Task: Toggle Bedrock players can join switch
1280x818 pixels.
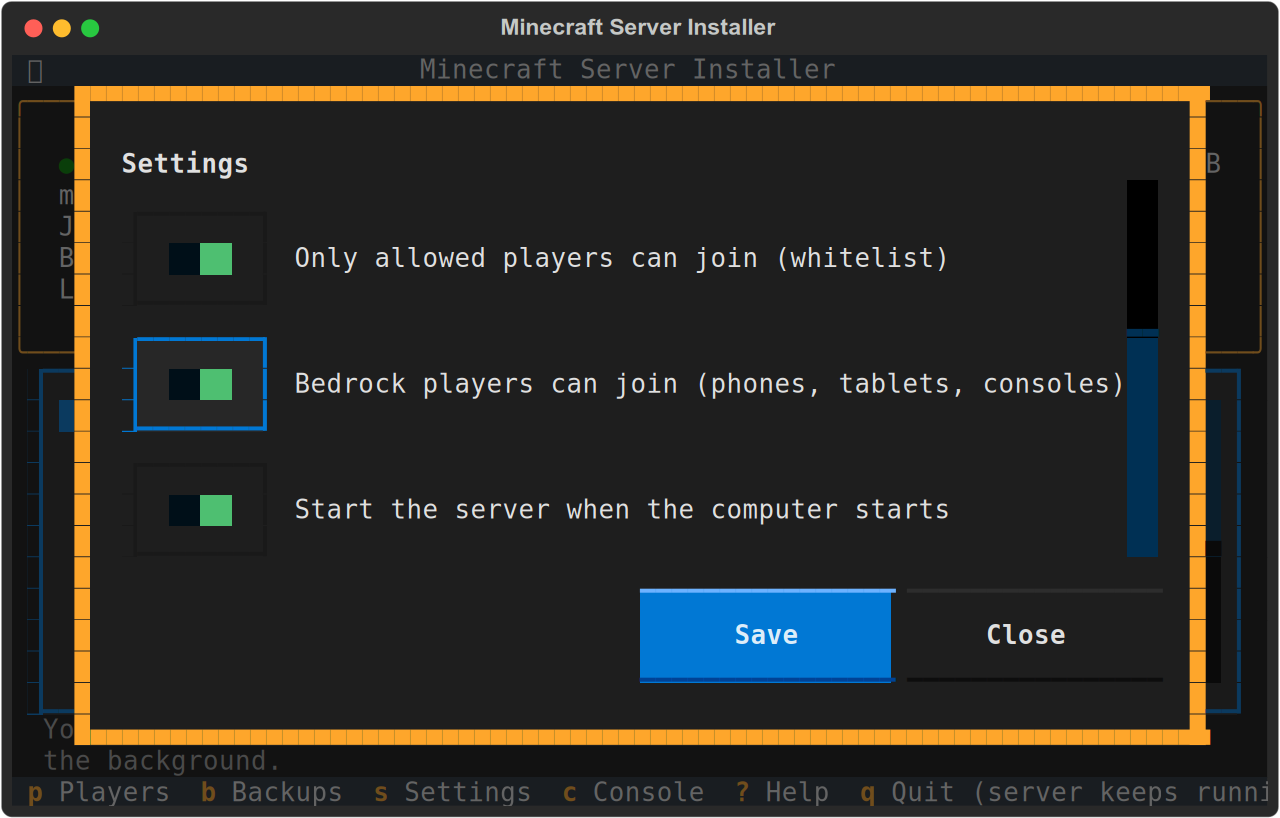Action: 200,384
